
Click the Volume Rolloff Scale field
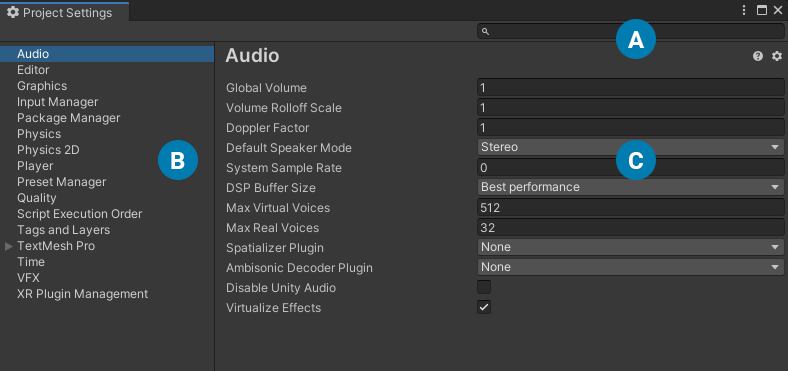pyautogui.click(x=631, y=108)
